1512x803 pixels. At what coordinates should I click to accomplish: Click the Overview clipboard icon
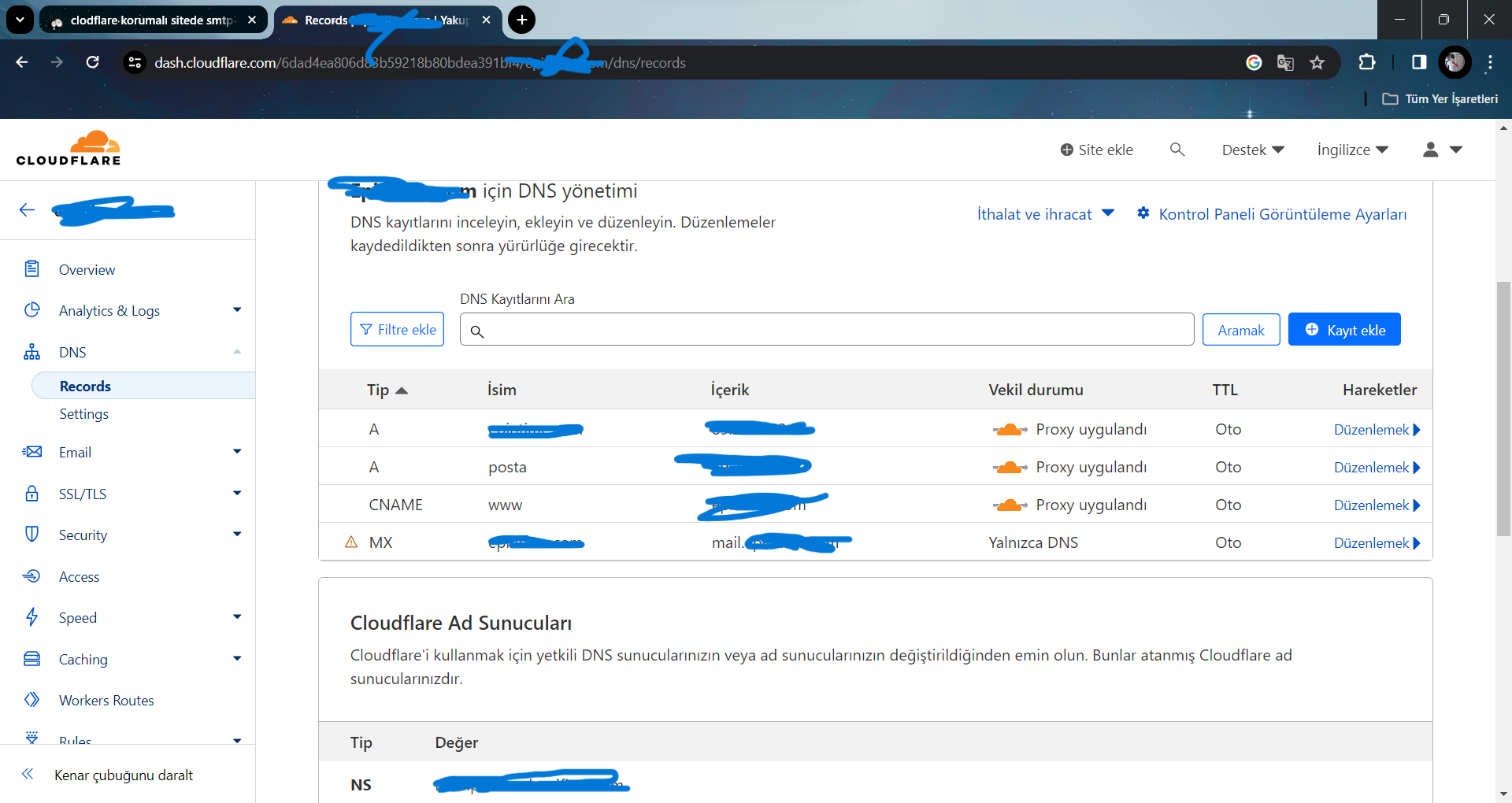[31, 269]
